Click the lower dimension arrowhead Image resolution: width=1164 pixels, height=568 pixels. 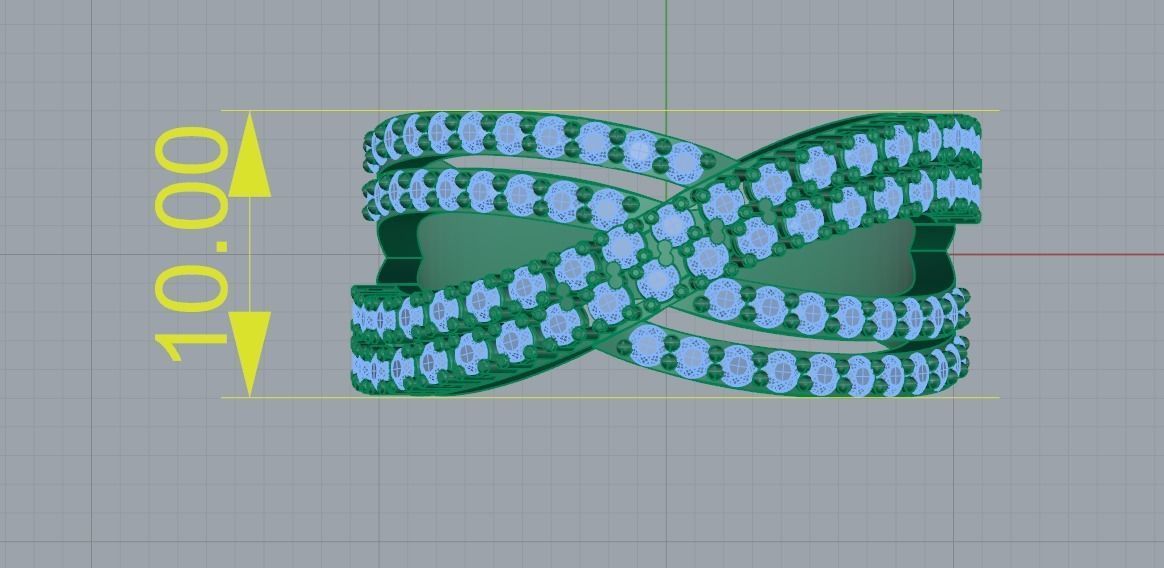[249, 353]
